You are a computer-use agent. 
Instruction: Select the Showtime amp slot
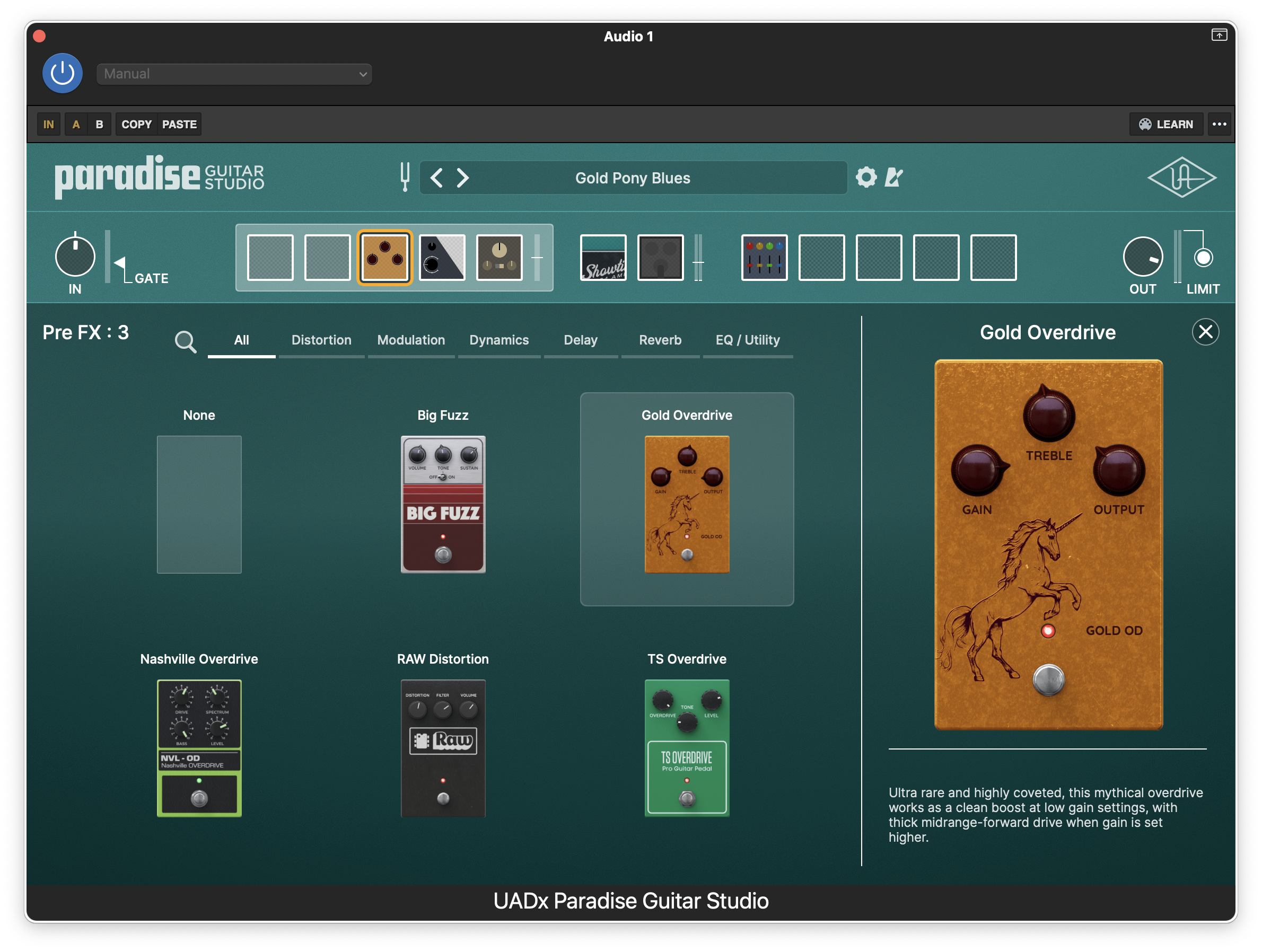coord(602,258)
